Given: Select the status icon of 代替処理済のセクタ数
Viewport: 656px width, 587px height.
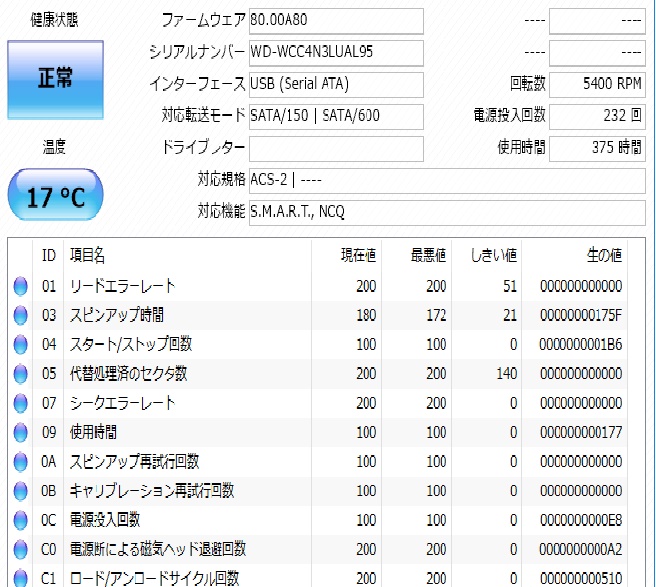Looking at the screenshot, I should [x=21, y=374].
